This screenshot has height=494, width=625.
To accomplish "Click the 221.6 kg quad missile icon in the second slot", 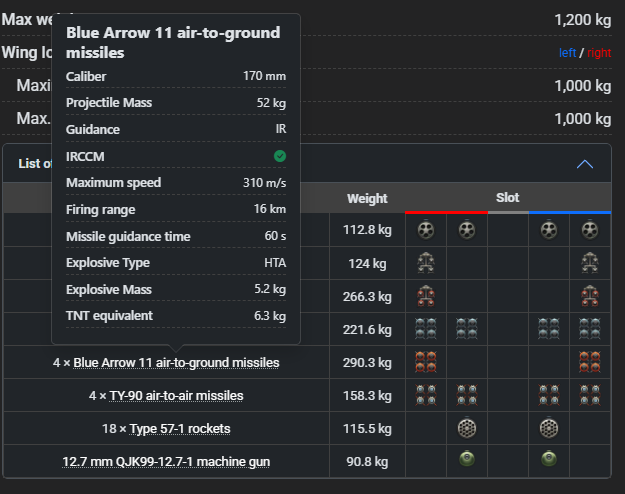I will click(467, 329).
